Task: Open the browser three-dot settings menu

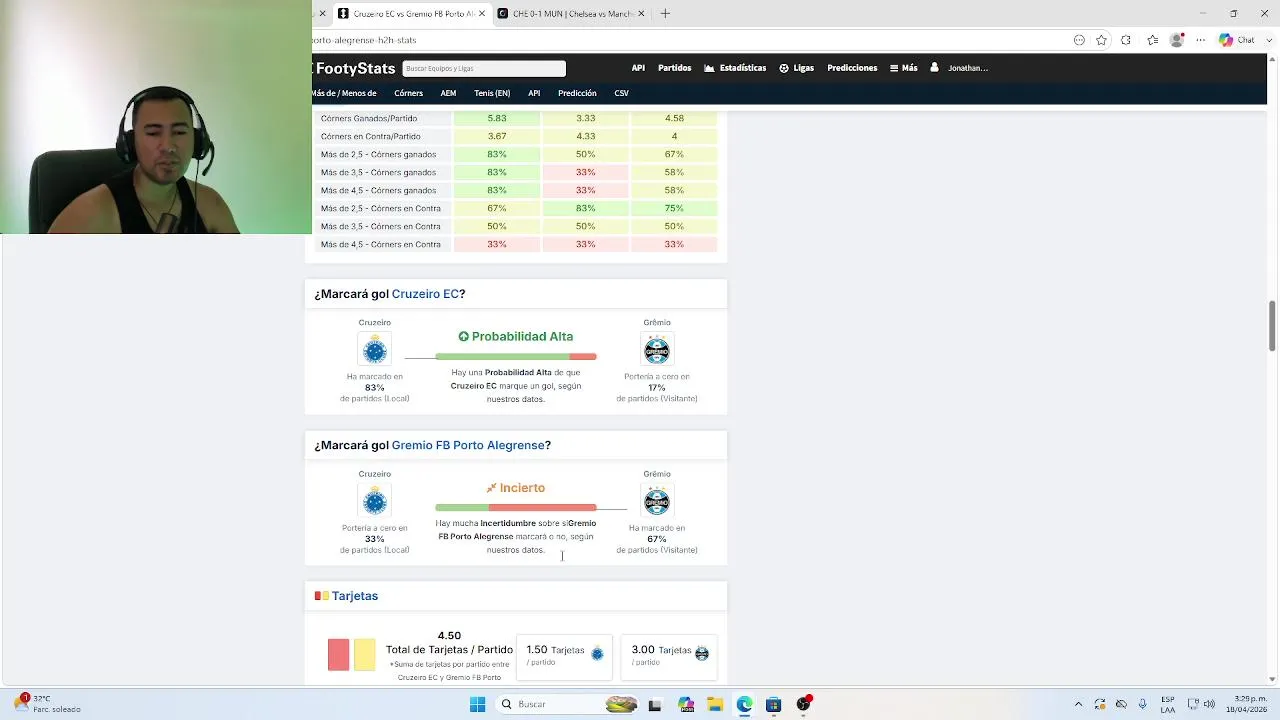Action: 1199,40
